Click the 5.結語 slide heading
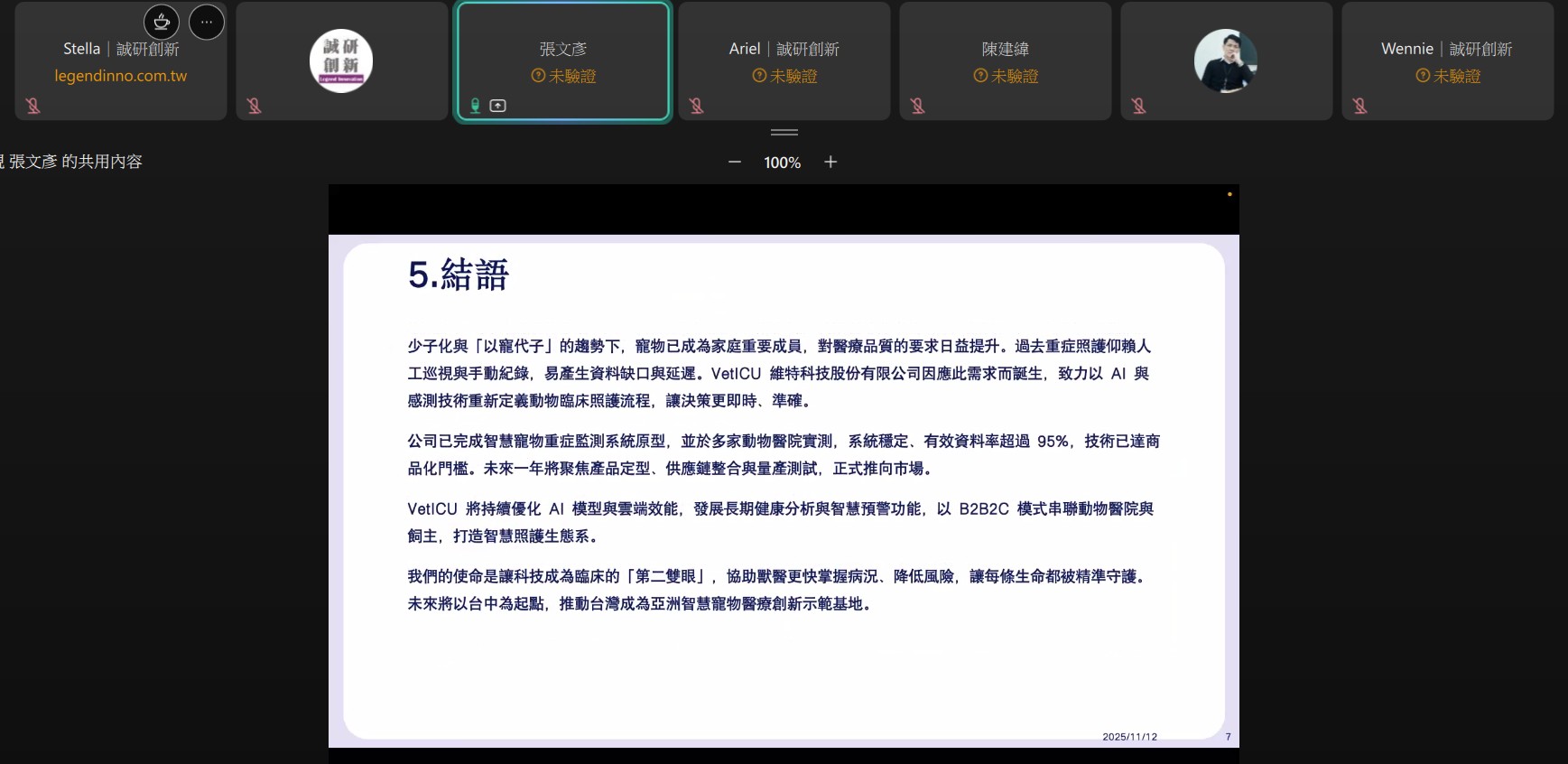Image resolution: width=1568 pixels, height=764 pixels. [x=459, y=275]
